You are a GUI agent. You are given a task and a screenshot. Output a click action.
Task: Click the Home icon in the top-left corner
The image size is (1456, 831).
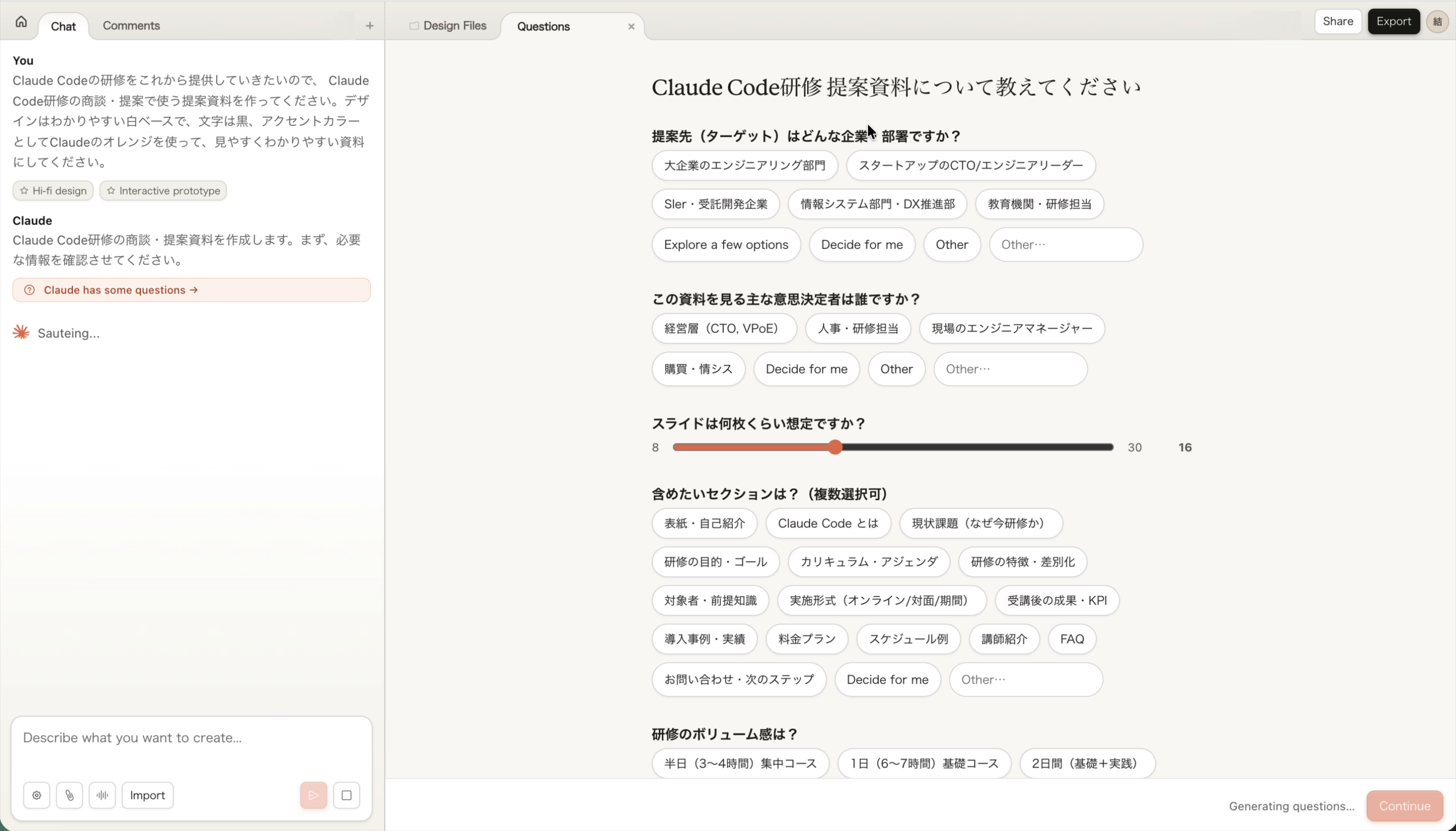(x=21, y=21)
